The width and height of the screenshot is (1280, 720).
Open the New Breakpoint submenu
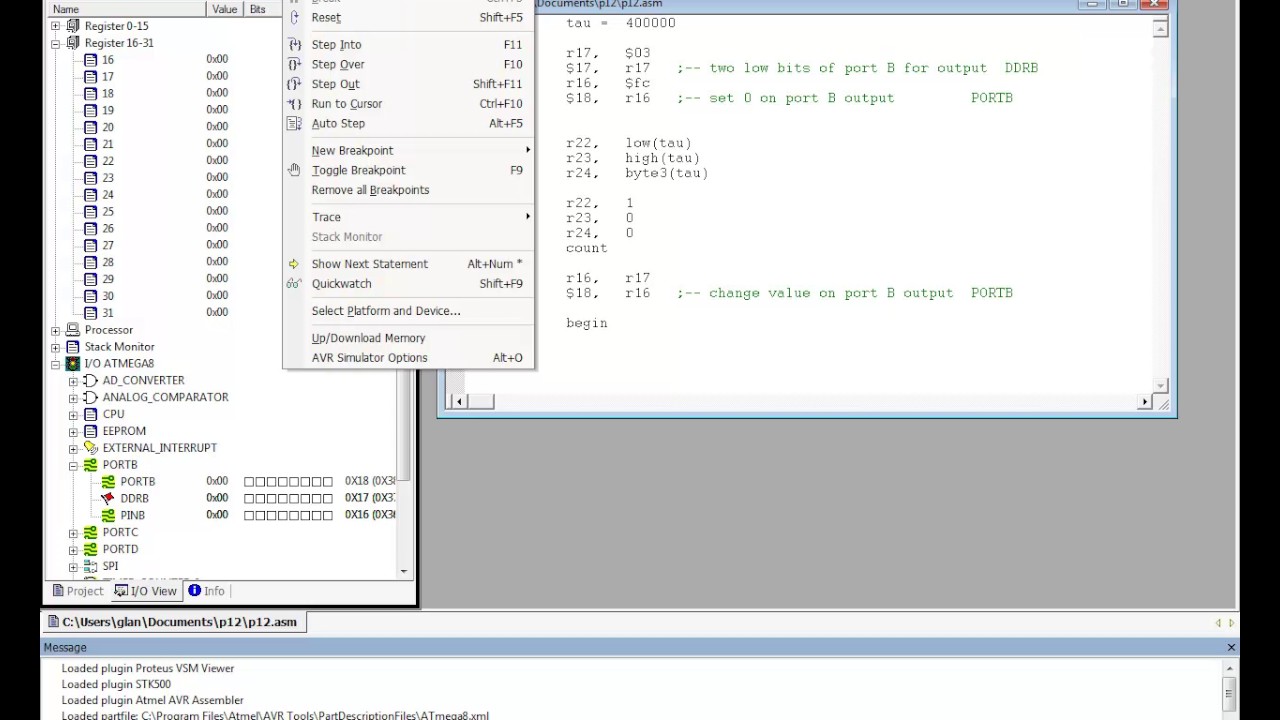click(409, 150)
